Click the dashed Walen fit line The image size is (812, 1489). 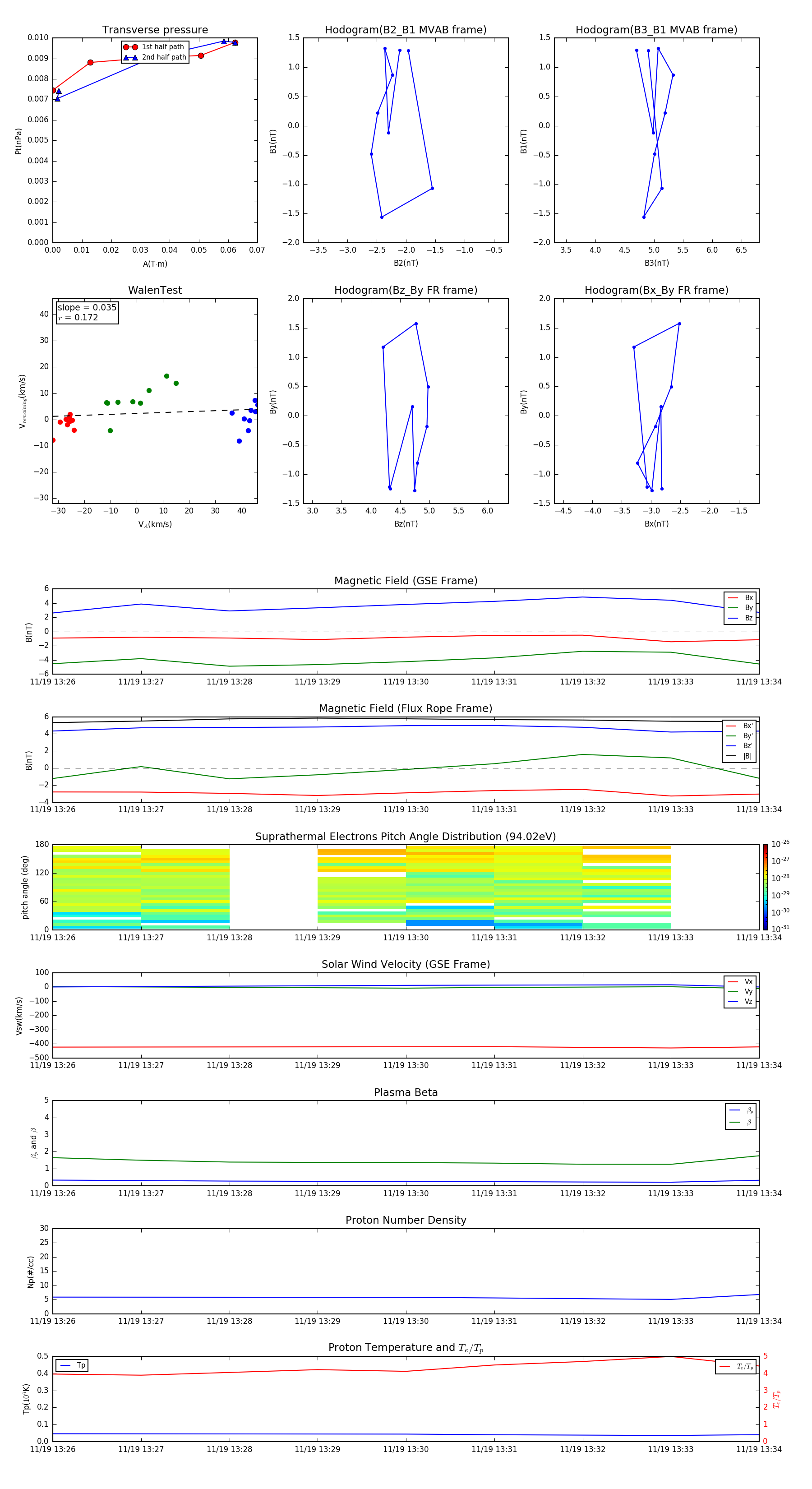coord(155,412)
